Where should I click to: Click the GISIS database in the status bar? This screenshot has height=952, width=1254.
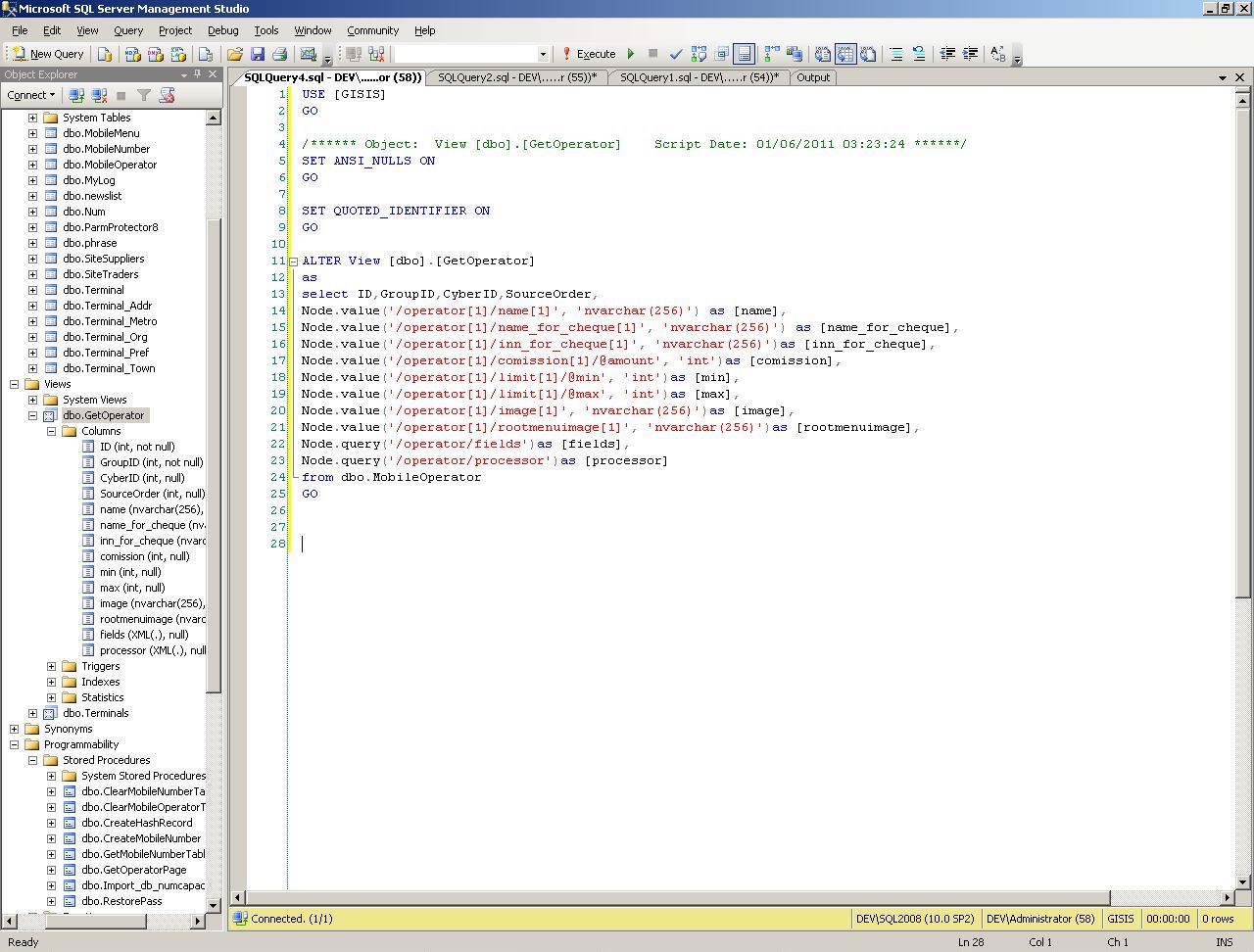click(x=1121, y=919)
